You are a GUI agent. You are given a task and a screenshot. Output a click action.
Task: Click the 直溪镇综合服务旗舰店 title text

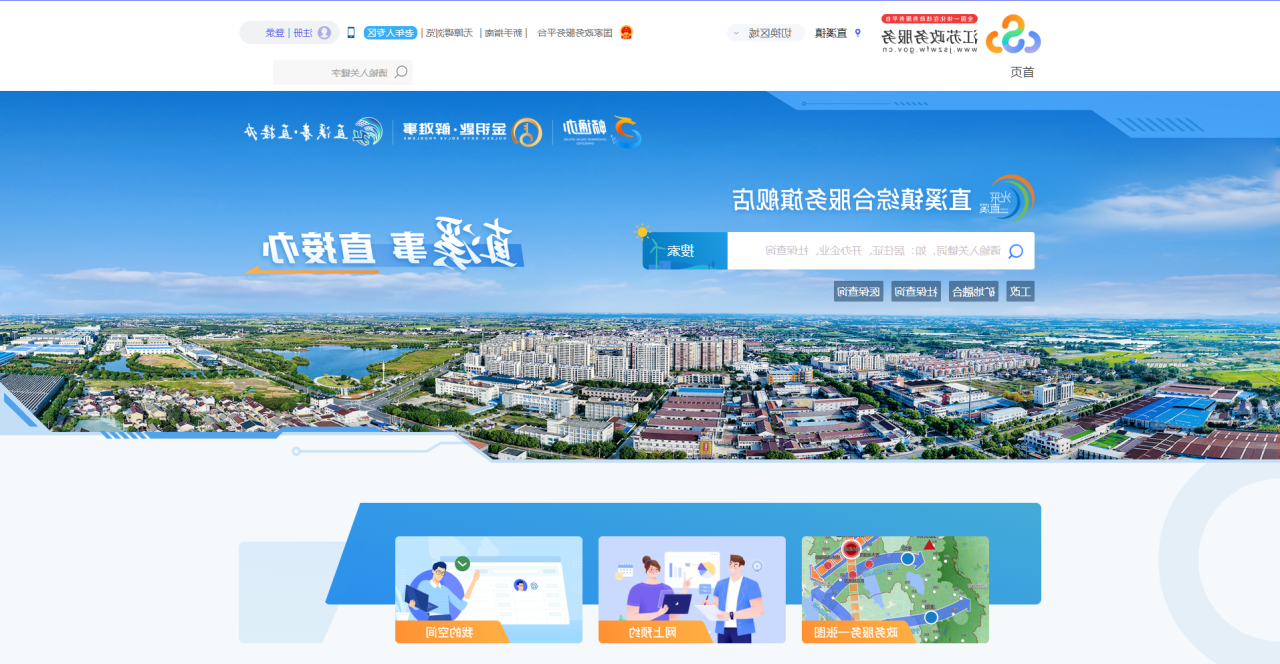click(852, 199)
